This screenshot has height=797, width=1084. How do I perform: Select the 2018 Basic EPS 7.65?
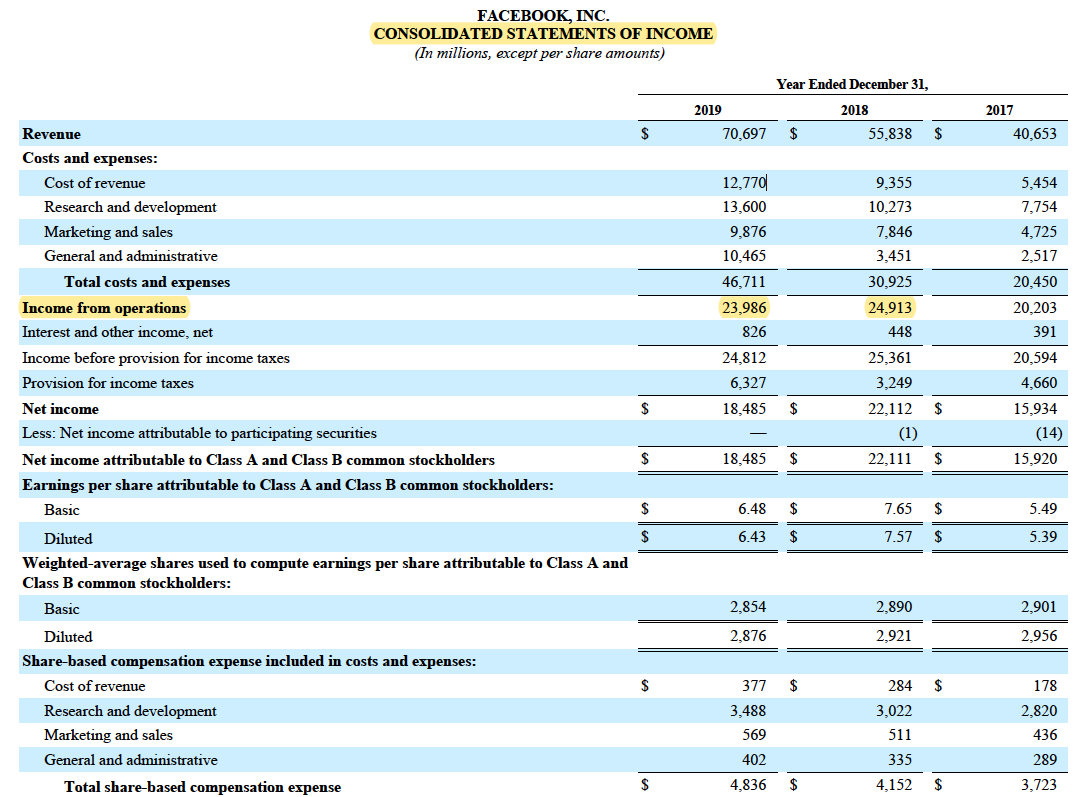tap(897, 509)
